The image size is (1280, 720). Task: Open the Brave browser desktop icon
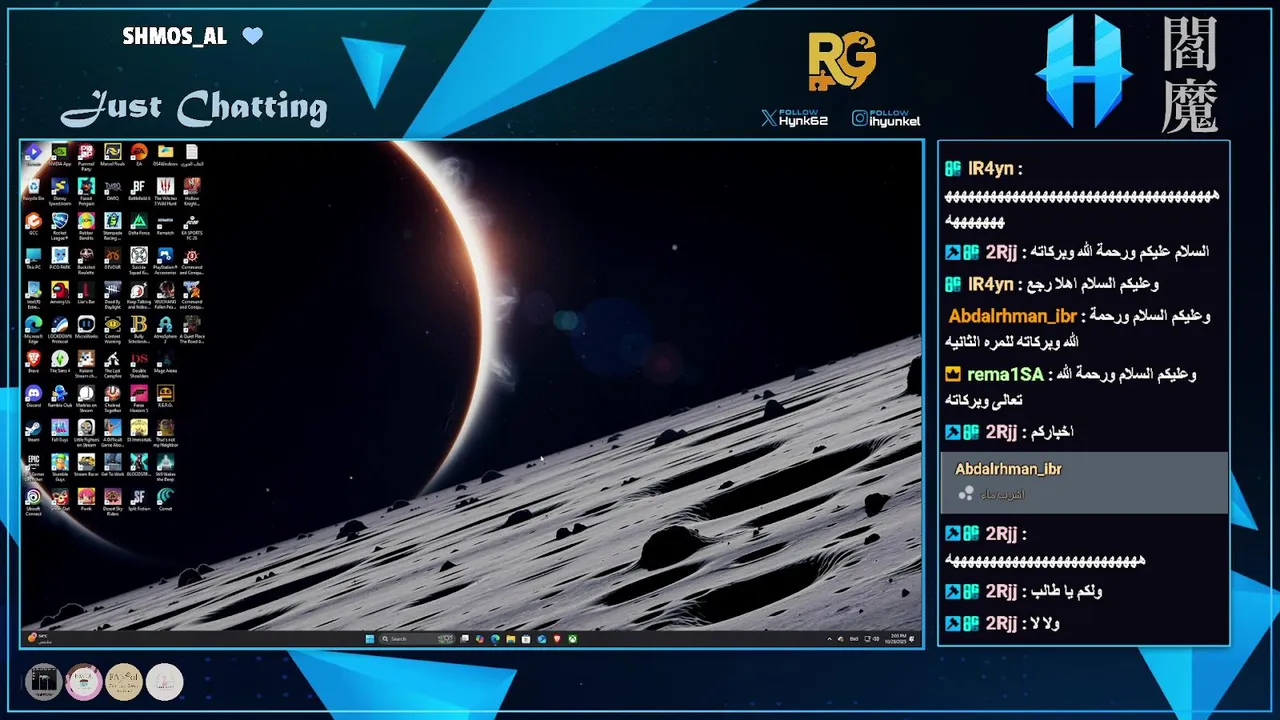click(33, 361)
